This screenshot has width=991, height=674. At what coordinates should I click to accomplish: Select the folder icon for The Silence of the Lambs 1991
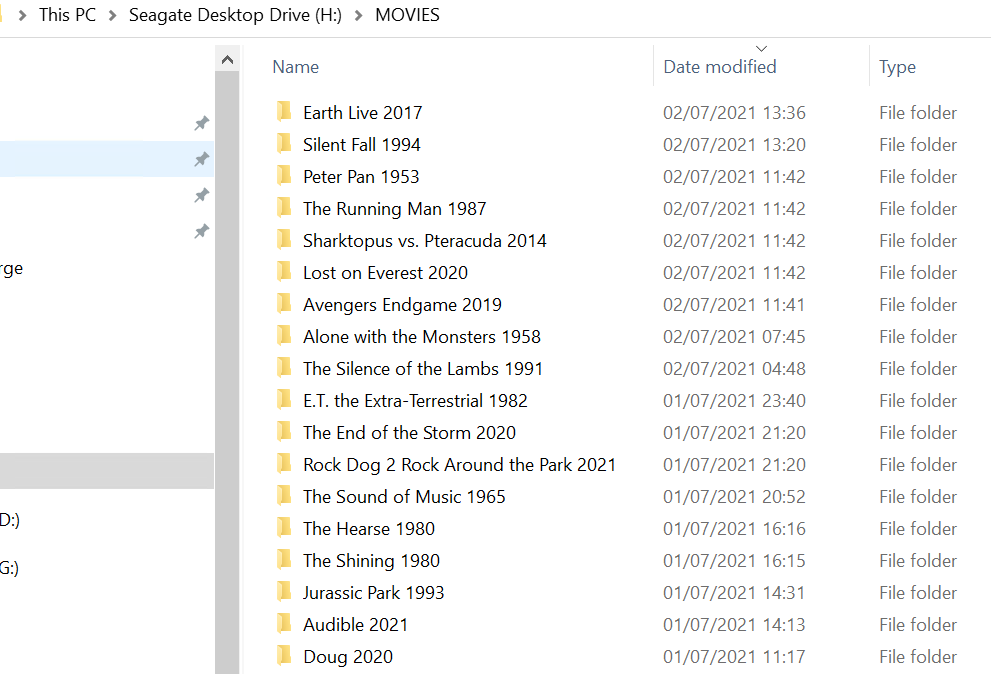click(x=284, y=367)
